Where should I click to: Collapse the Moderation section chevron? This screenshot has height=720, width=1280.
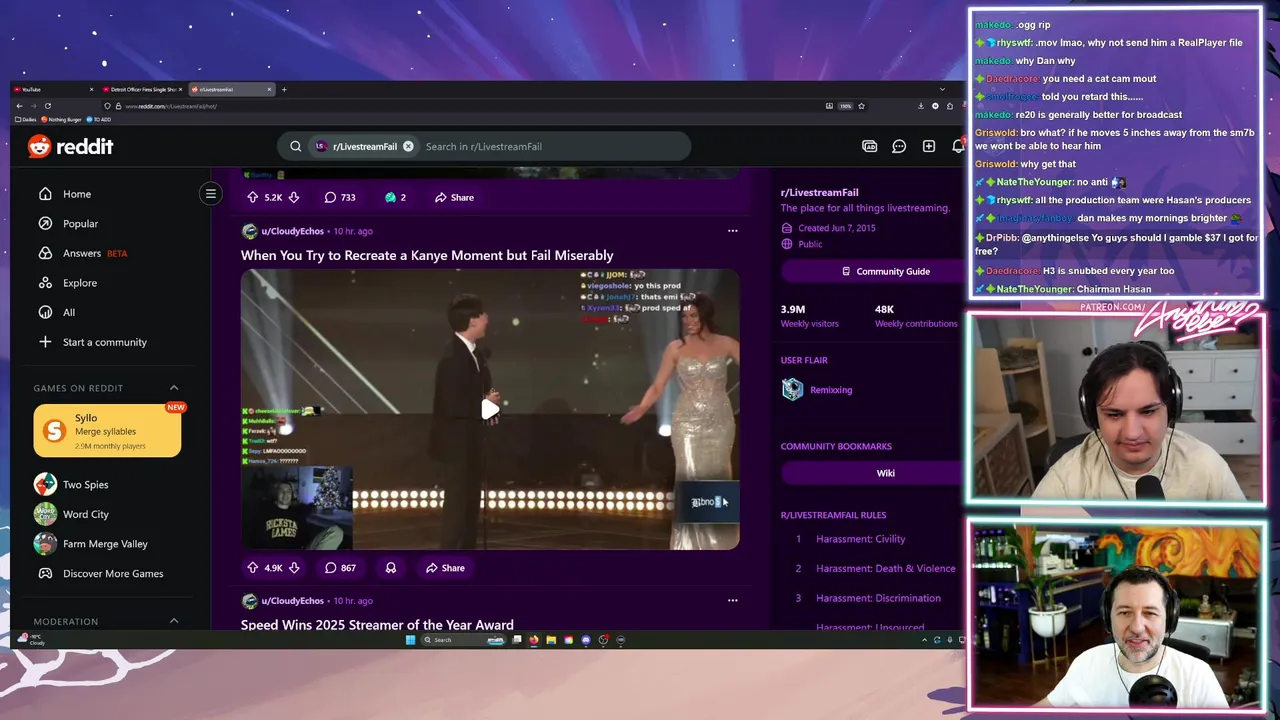[x=173, y=621]
